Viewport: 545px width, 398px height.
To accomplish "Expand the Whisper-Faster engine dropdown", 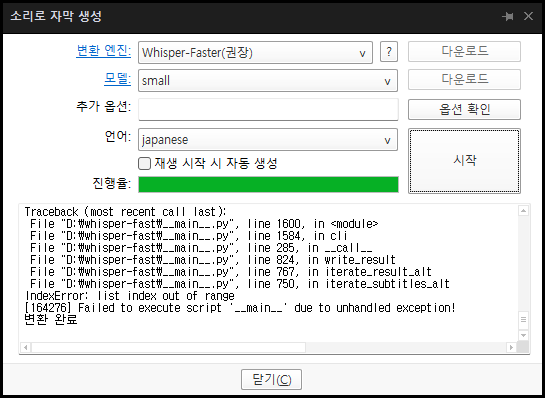I will pos(255,52).
